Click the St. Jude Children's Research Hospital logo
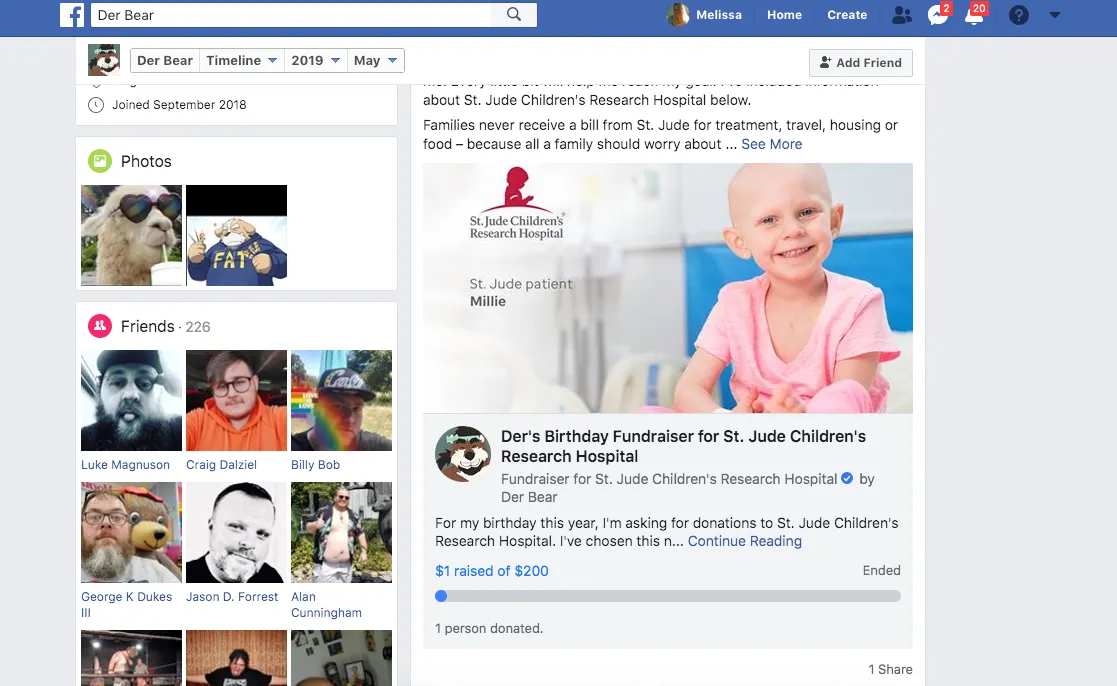The image size is (1117, 686). coord(516,204)
